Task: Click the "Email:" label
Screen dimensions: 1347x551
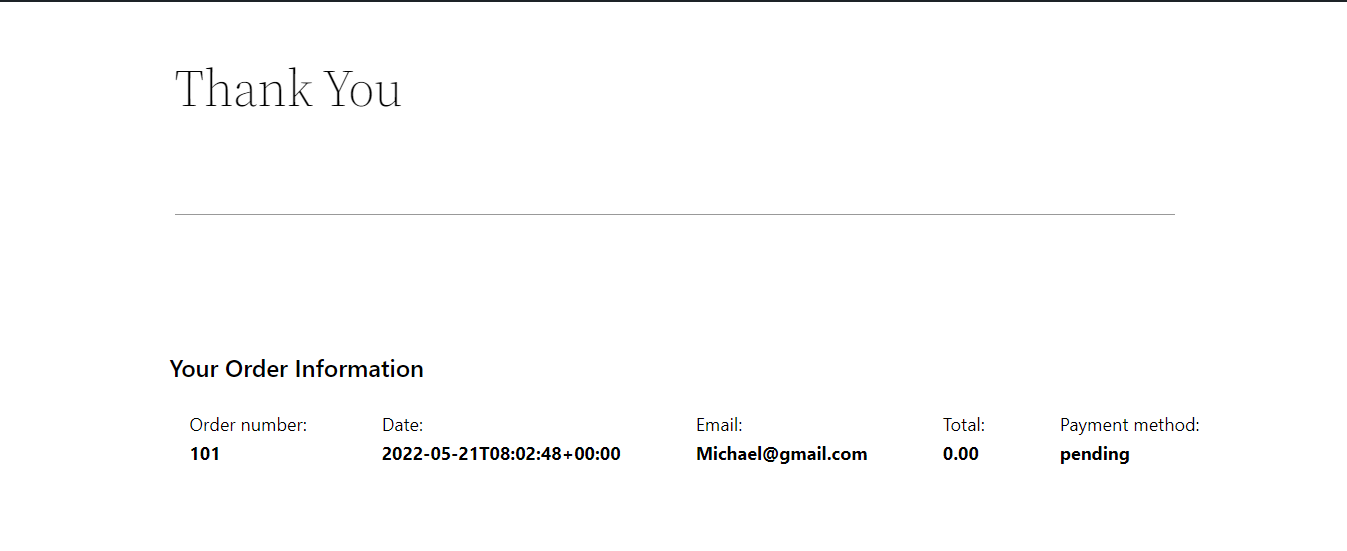Action: point(719,425)
